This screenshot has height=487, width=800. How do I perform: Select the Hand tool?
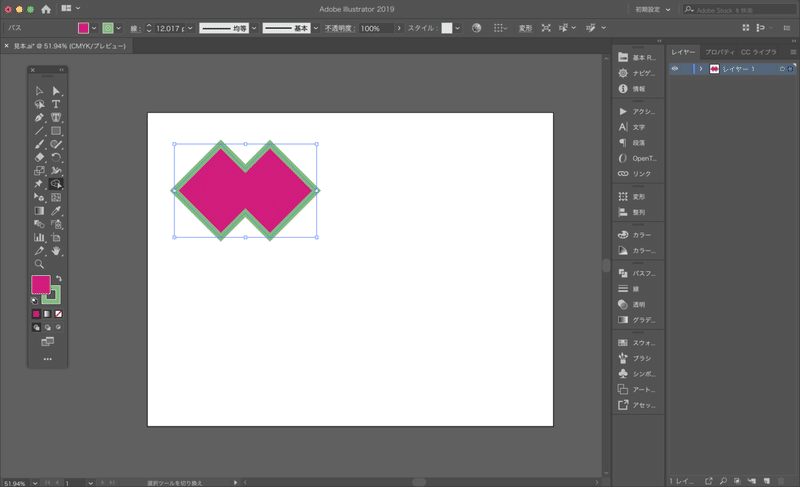click(x=56, y=251)
